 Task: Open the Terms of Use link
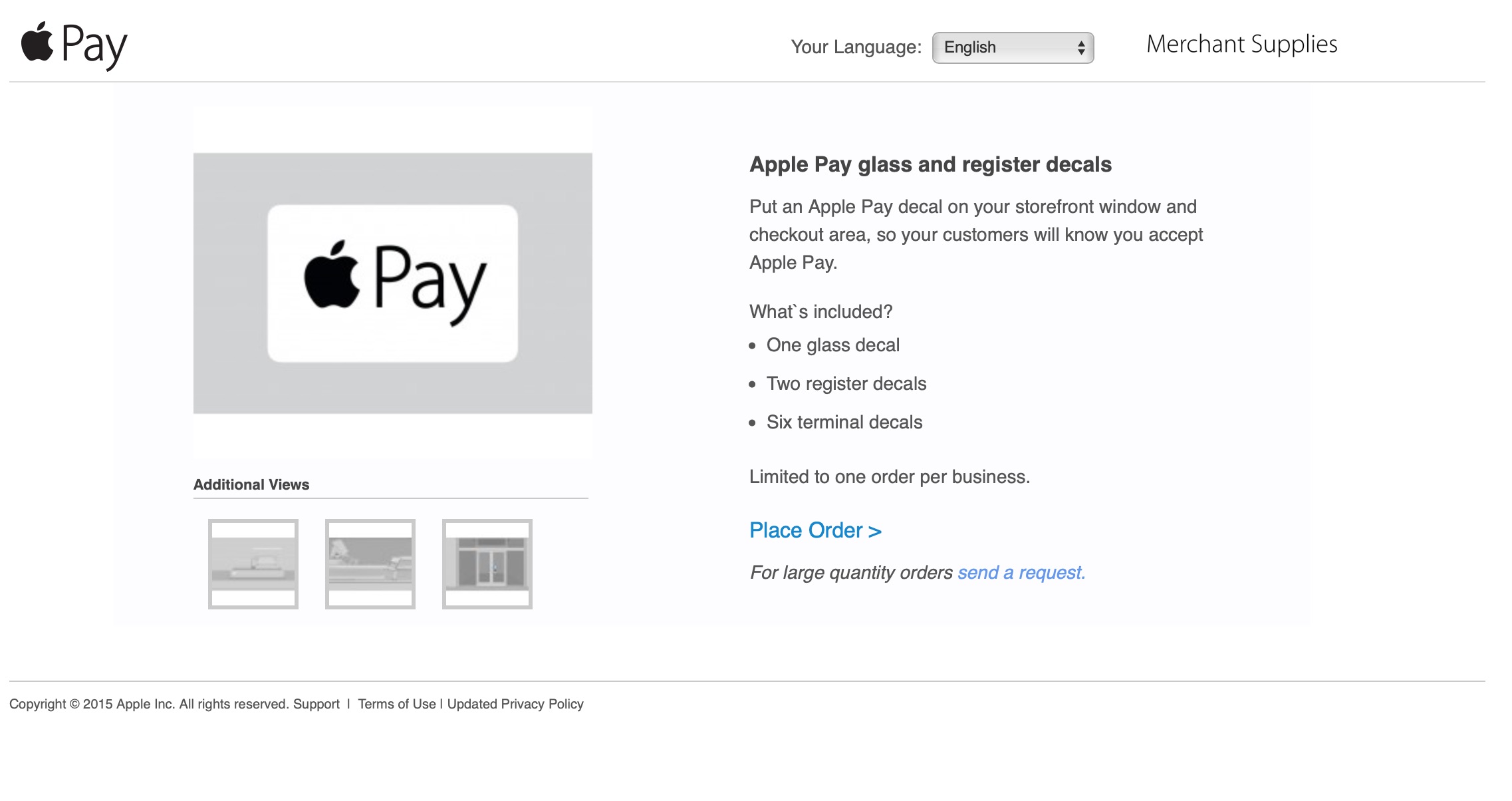pos(397,704)
